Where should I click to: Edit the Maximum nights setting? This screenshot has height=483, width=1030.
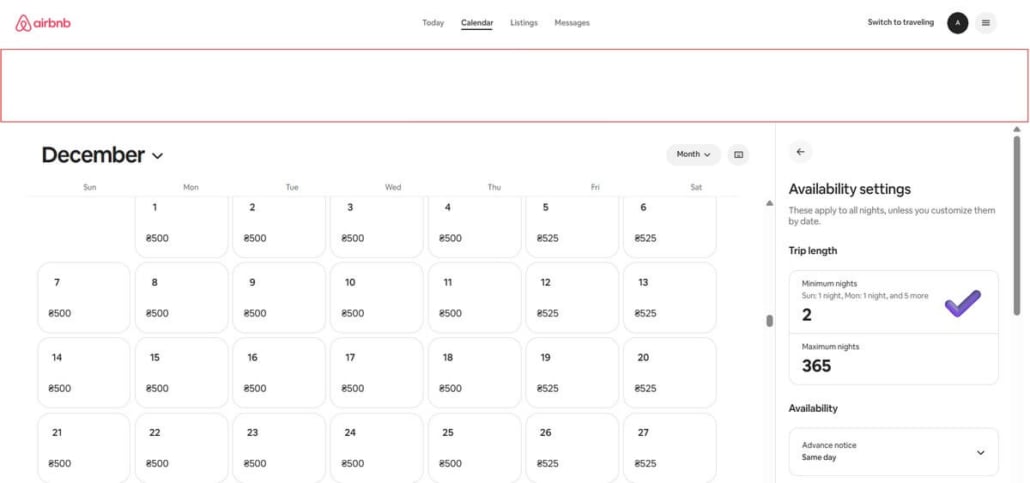pyautogui.click(x=893, y=359)
